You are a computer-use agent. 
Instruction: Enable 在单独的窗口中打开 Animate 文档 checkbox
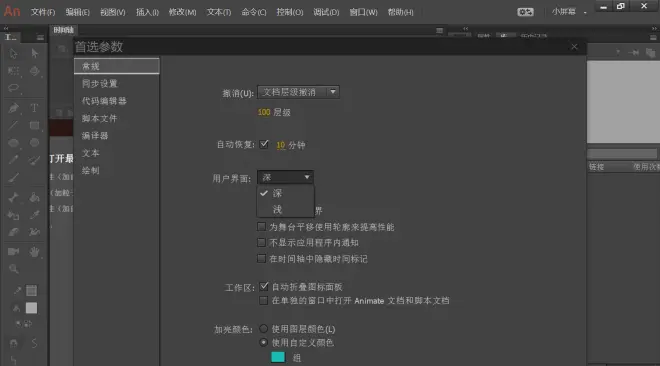(x=263, y=300)
